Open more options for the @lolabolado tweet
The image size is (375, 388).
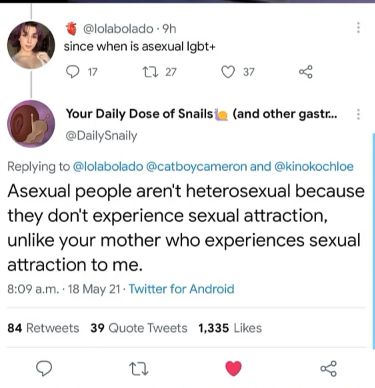358,27
